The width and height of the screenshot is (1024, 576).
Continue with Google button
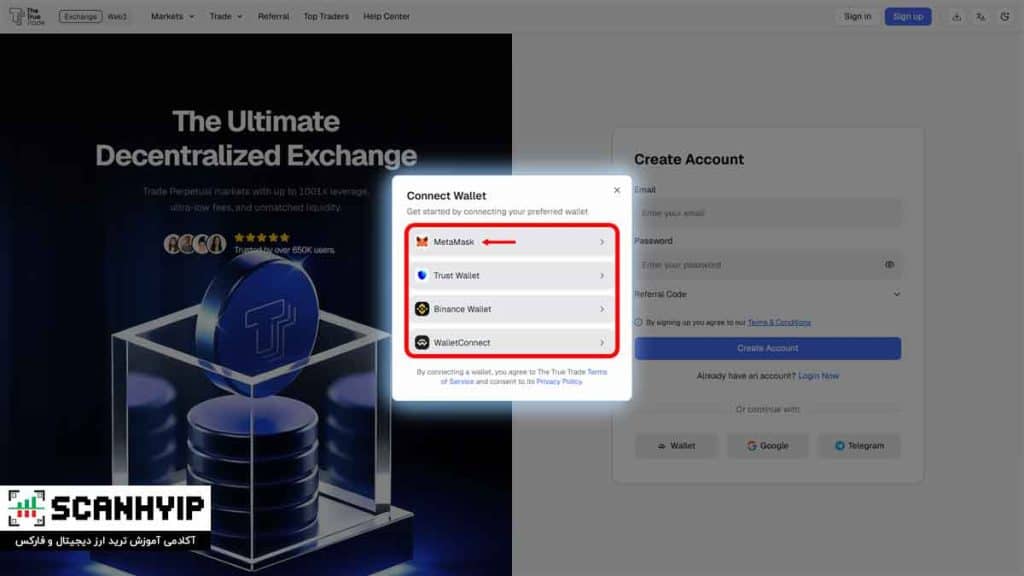tap(767, 445)
